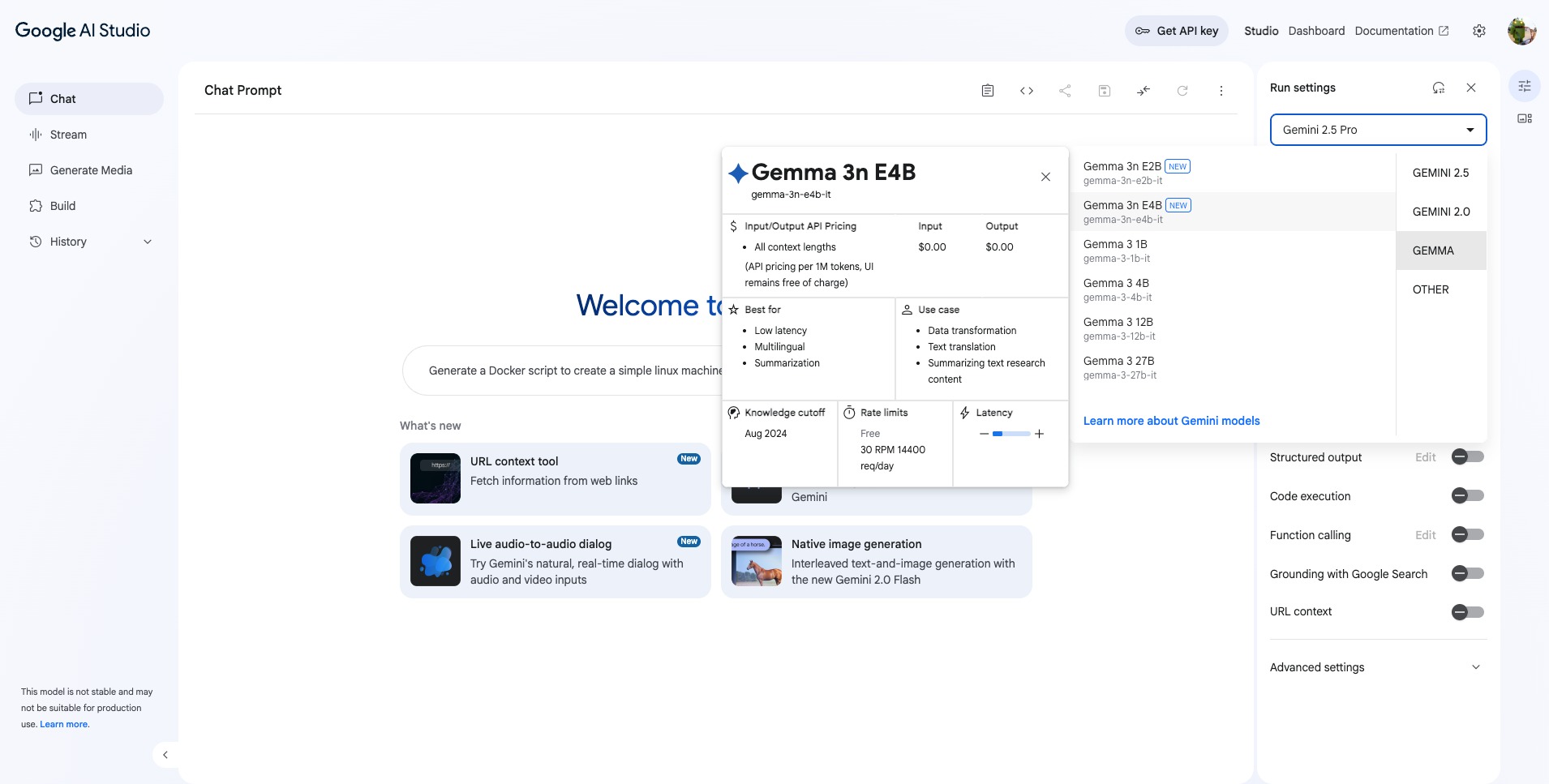This screenshot has height=784, width=1549.
Task: Go to Studio in top navigation
Action: [x=1261, y=31]
